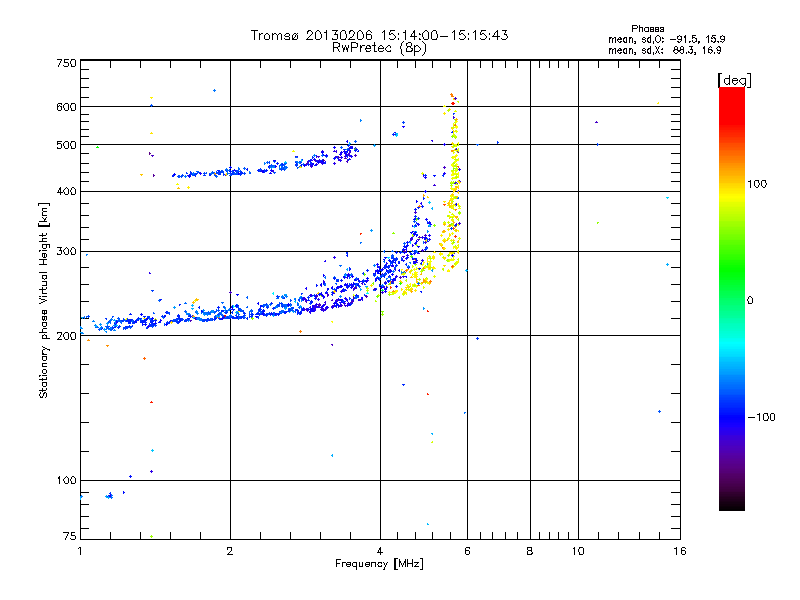Pick the black bottom of the colorbar
Image resolution: width=800 pixels, height=600 pixels.
pyautogui.click(x=732, y=503)
